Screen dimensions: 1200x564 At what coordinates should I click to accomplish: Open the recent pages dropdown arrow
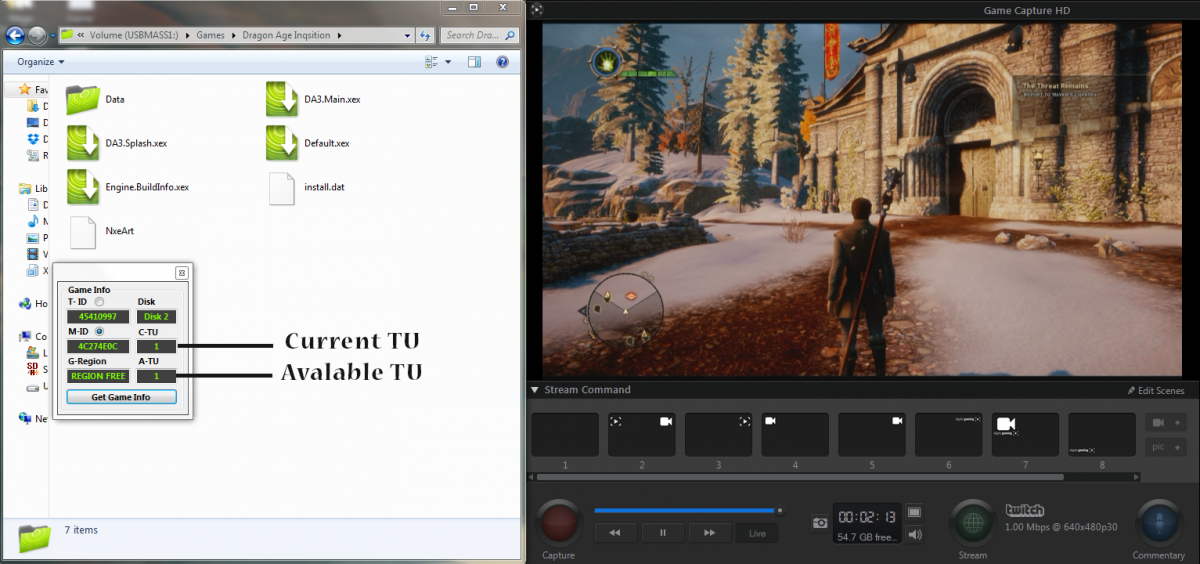point(52,36)
